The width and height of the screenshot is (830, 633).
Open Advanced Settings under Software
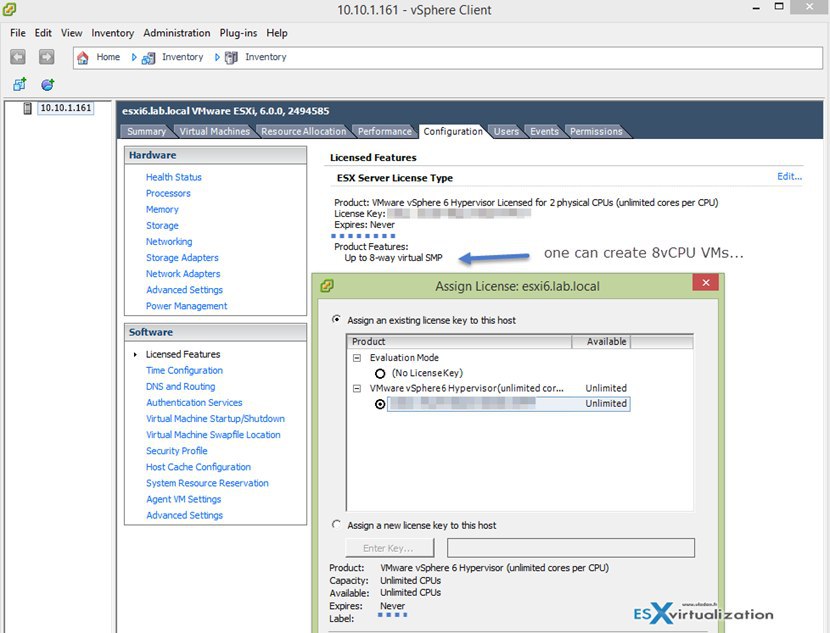pyautogui.click(x=184, y=516)
